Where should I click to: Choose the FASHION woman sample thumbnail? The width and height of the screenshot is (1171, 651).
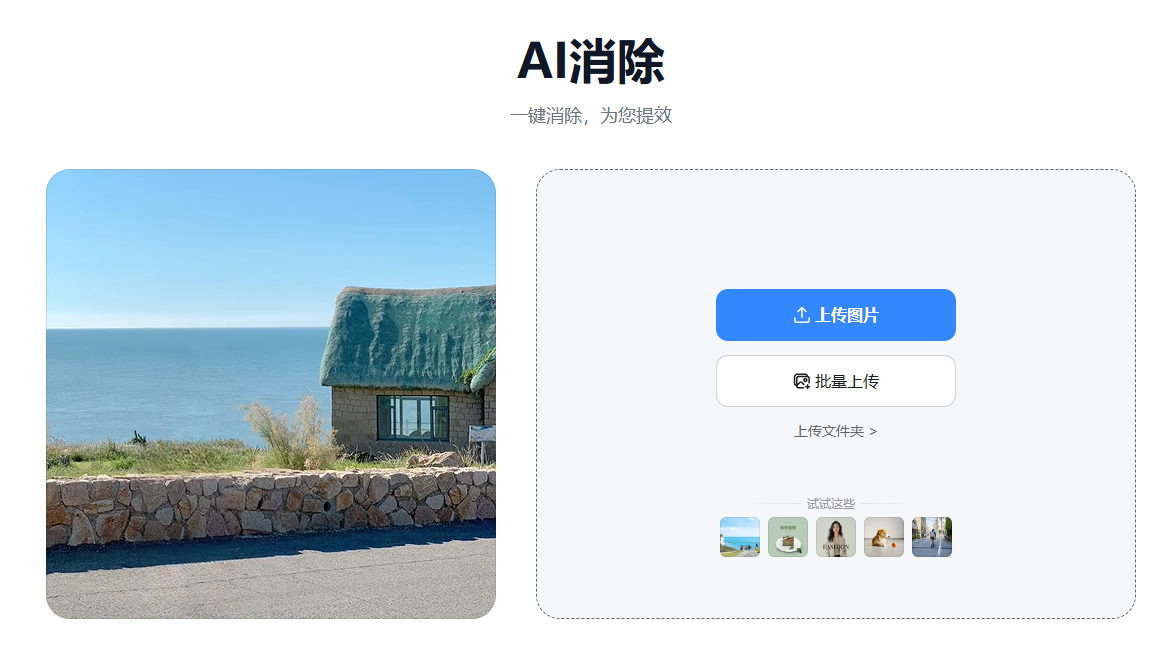(836, 537)
